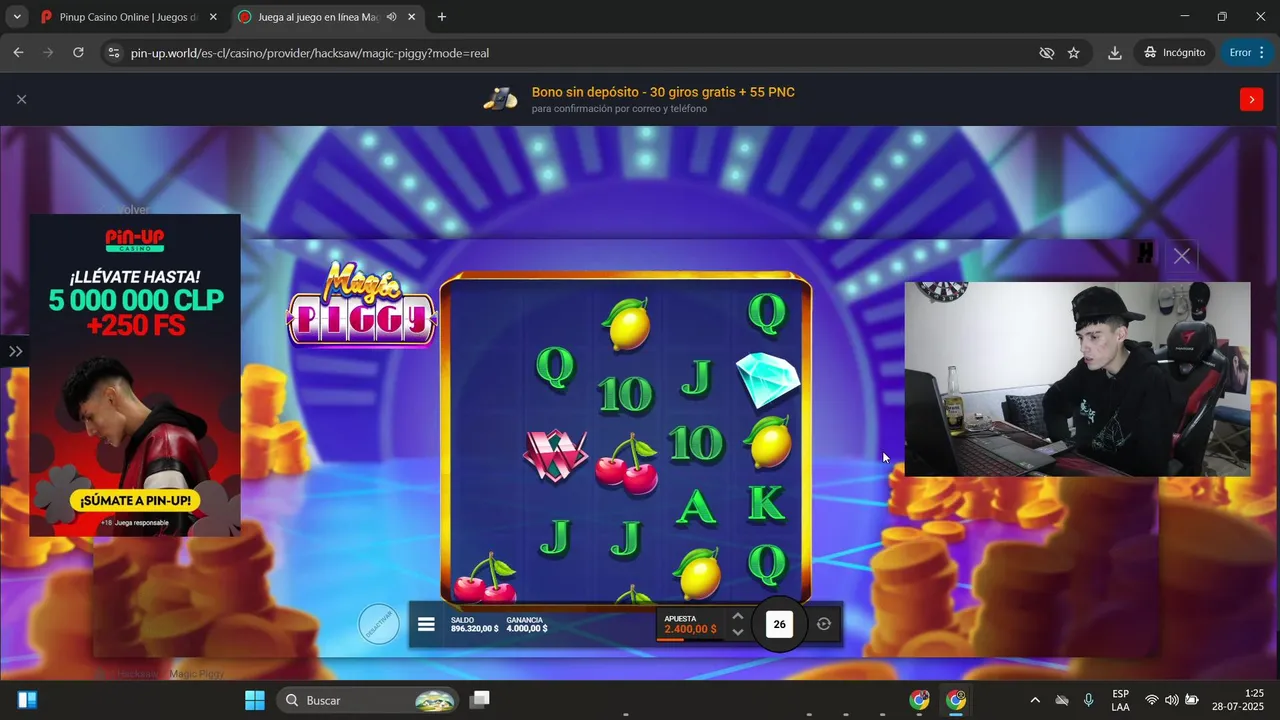Click the Magic Piggy game logo
The height and width of the screenshot is (720, 1280).
(x=362, y=305)
